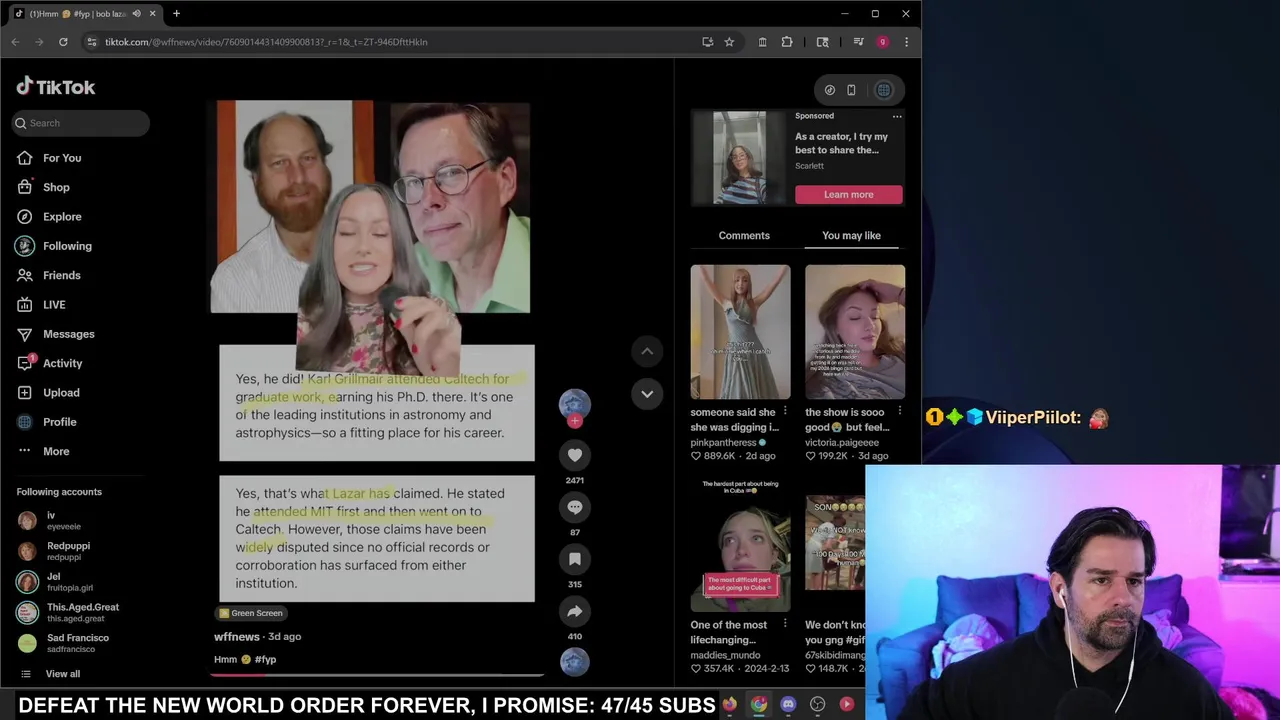Open the pinkpantheress video thumbnail
The image size is (1280, 720).
click(740, 332)
